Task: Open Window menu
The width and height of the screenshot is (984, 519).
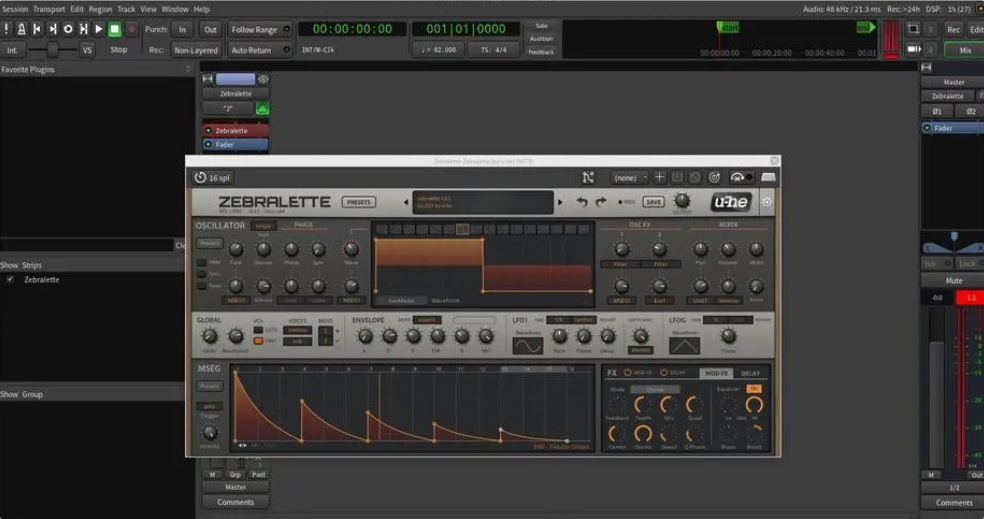Action: 175,9
